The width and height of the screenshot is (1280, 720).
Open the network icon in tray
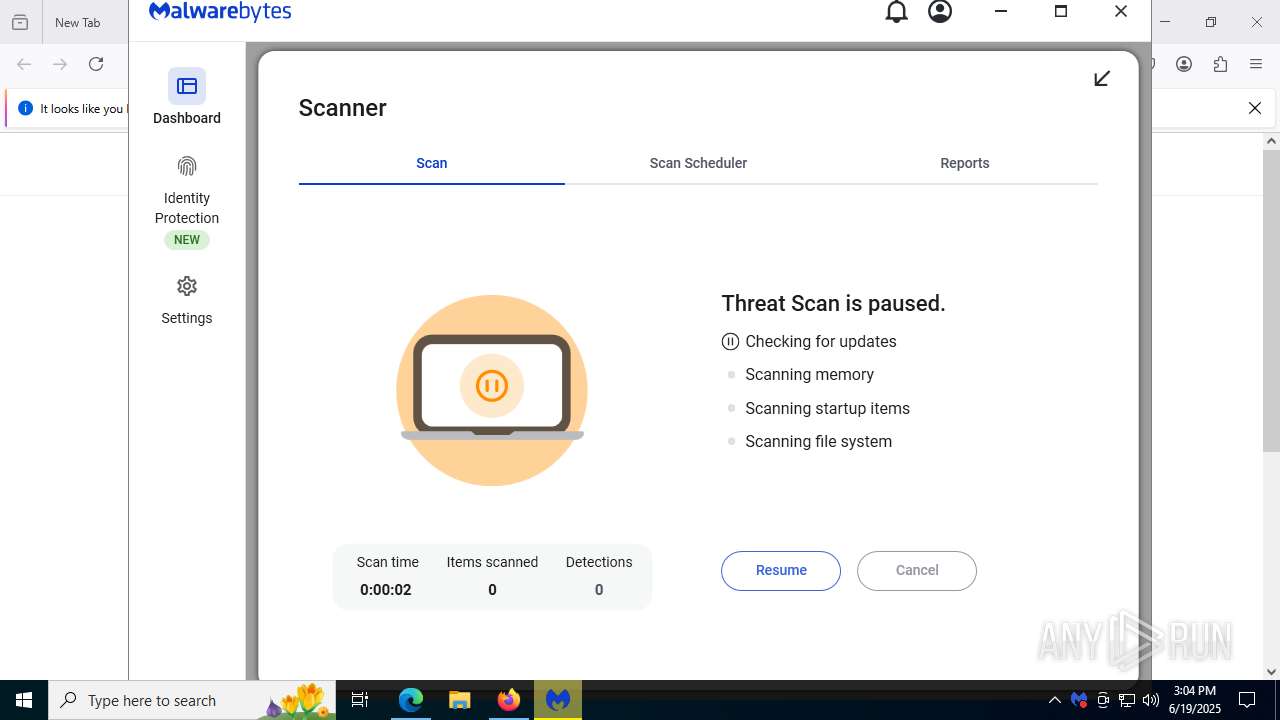[x=1127, y=700]
